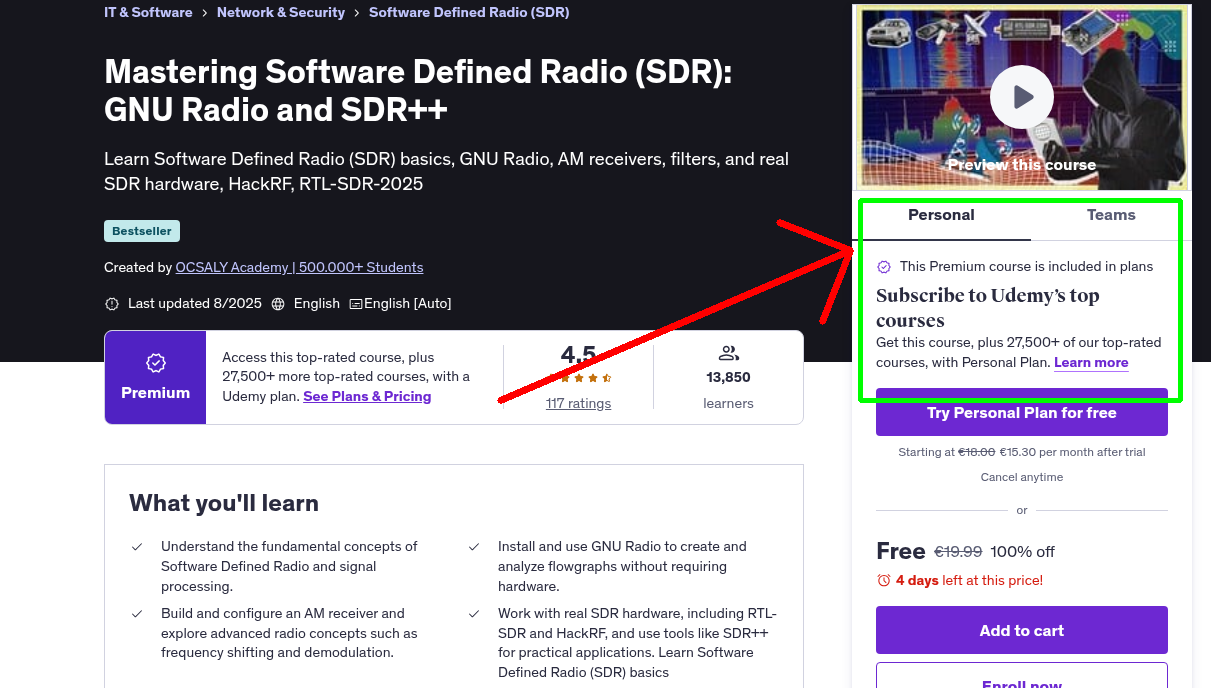The image size is (1211, 688).
Task: Click checkmark beside 'Build and configure an AM receiver'
Action: (x=137, y=614)
